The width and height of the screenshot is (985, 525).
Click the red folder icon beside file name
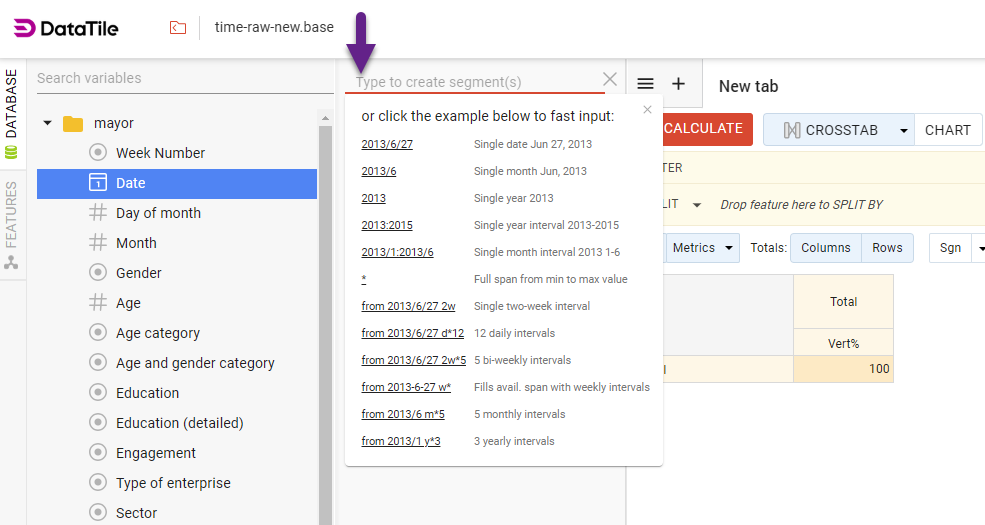pyautogui.click(x=178, y=27)
